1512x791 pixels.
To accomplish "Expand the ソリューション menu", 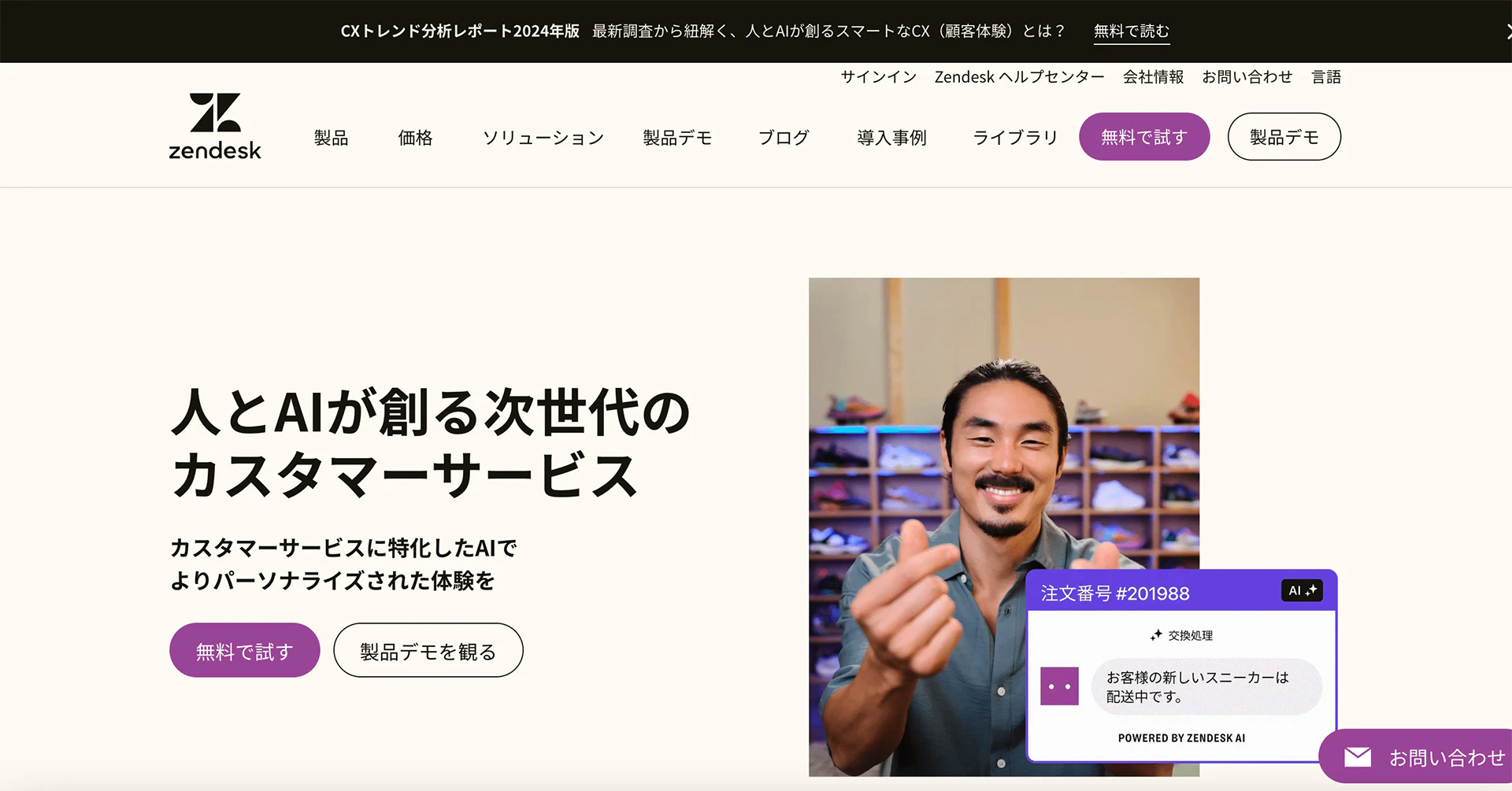I will click(x=543, y=138).
